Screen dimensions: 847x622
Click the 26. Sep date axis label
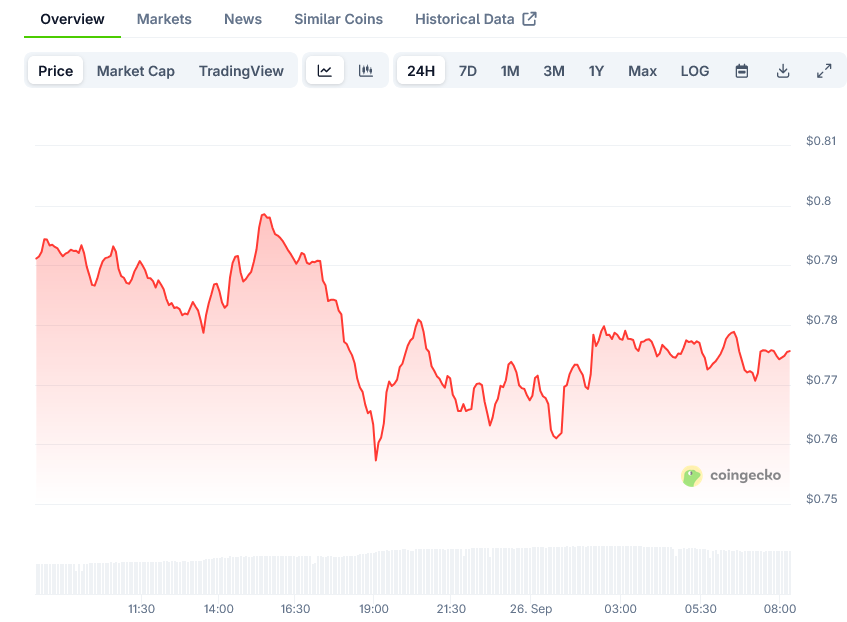531,609
